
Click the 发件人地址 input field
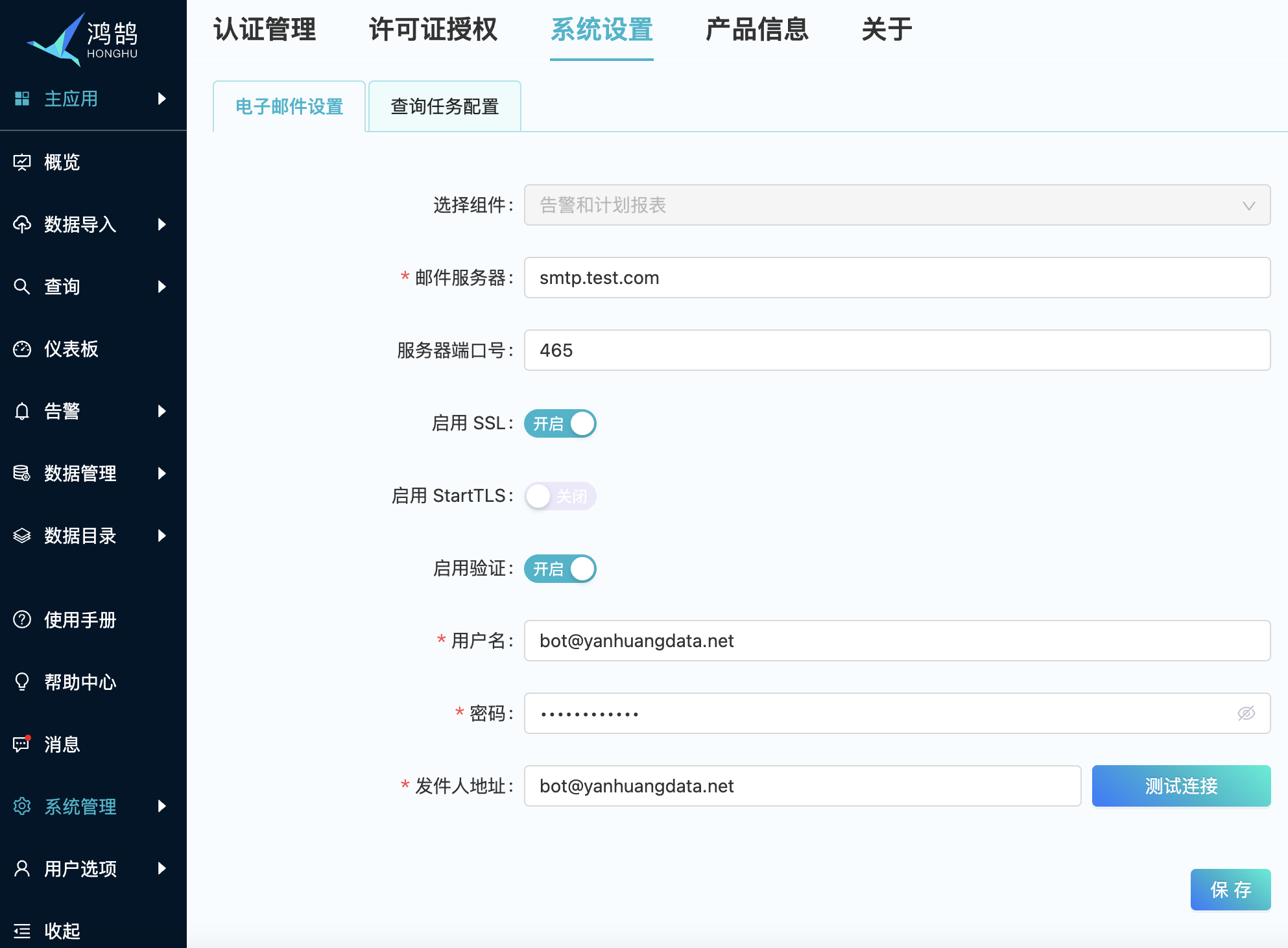click(802, 786)
